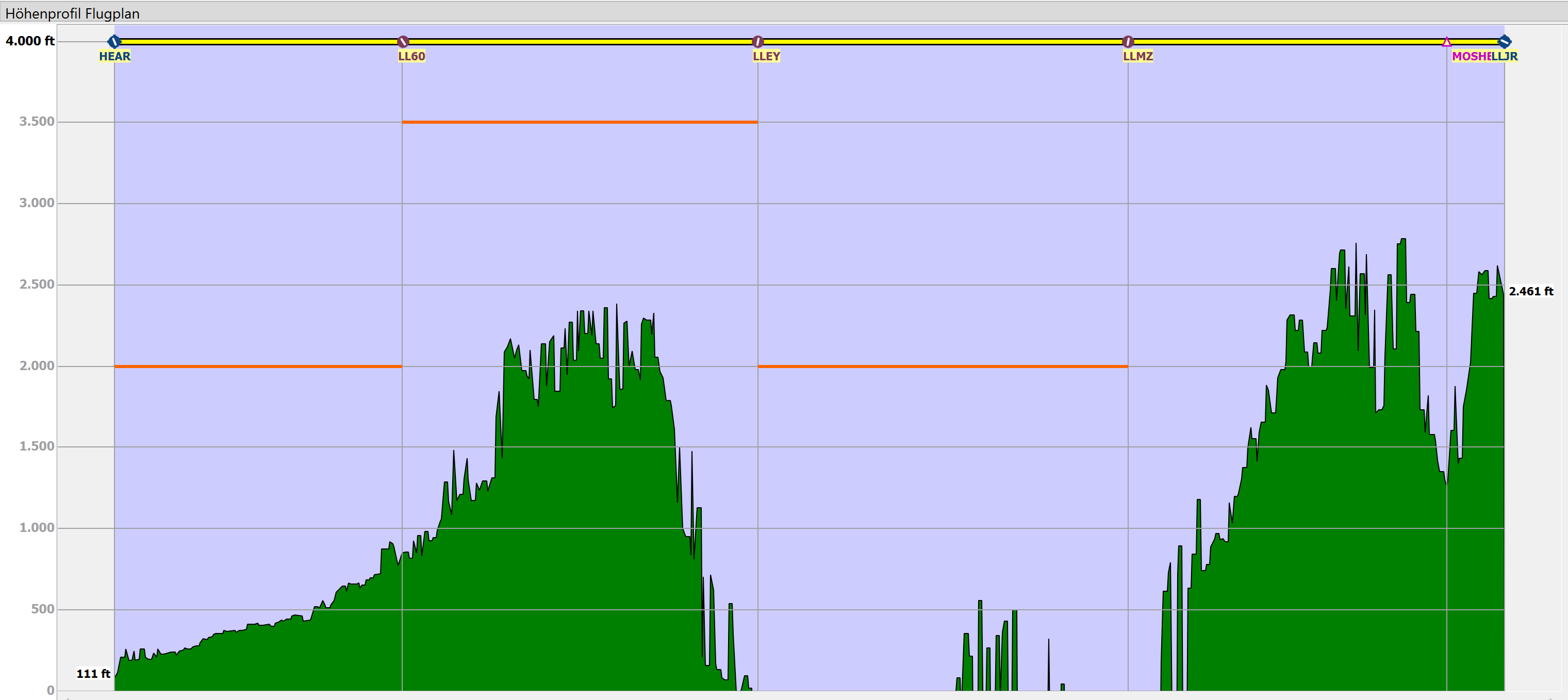Click the 3.000 altitude axis label
This screenshot has width=1568, height=700.
37,203
